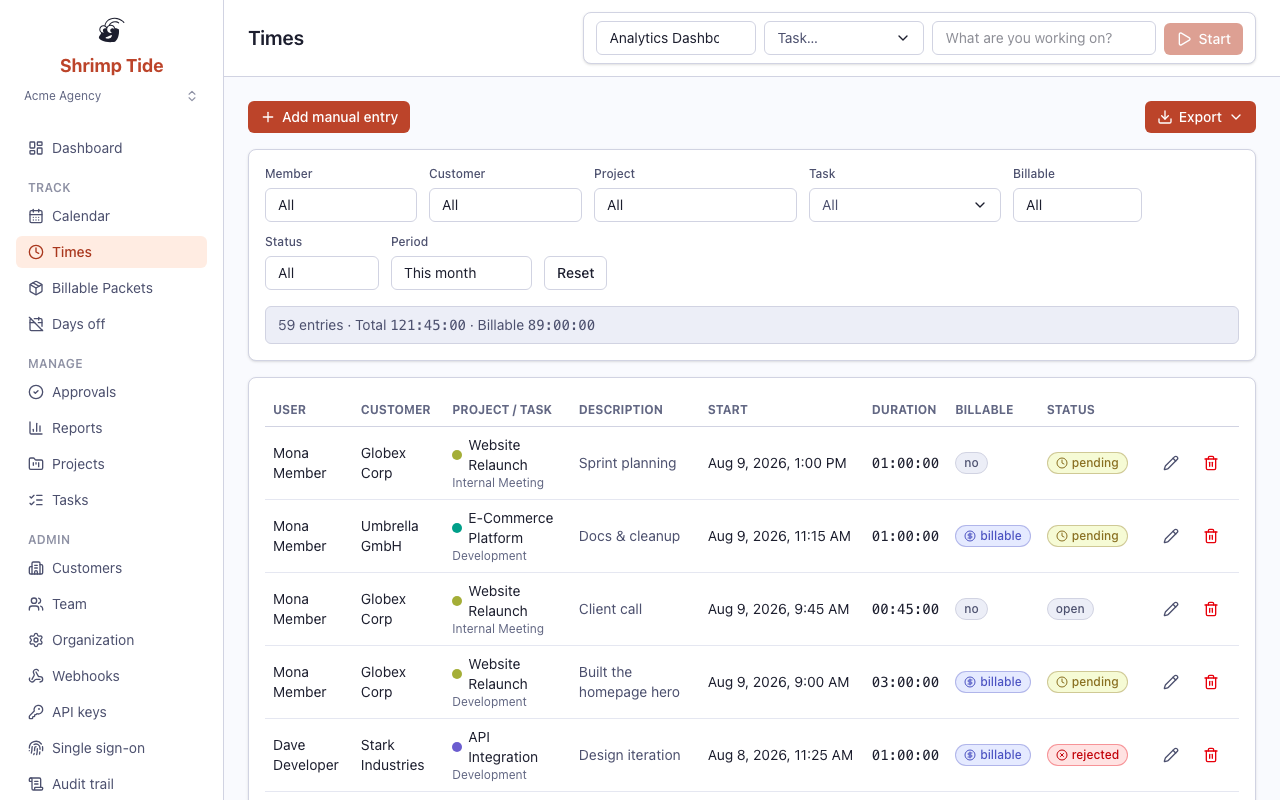The width and height of the screenshot is (1280, 800).
Task: Open the Customer filter
Action: click(505, 205)
